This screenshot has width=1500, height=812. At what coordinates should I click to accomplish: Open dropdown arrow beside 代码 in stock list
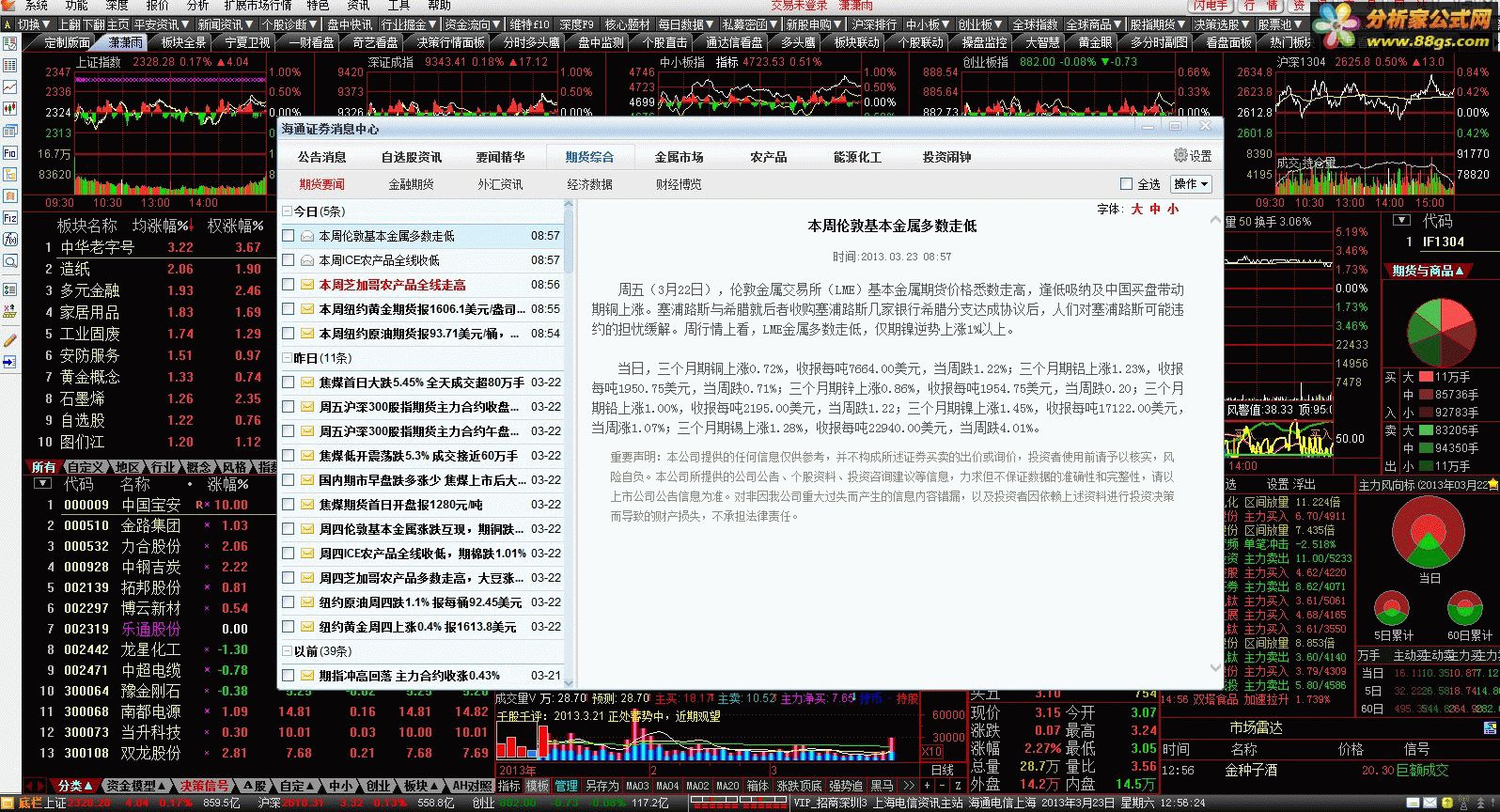(x=42, y=484)
